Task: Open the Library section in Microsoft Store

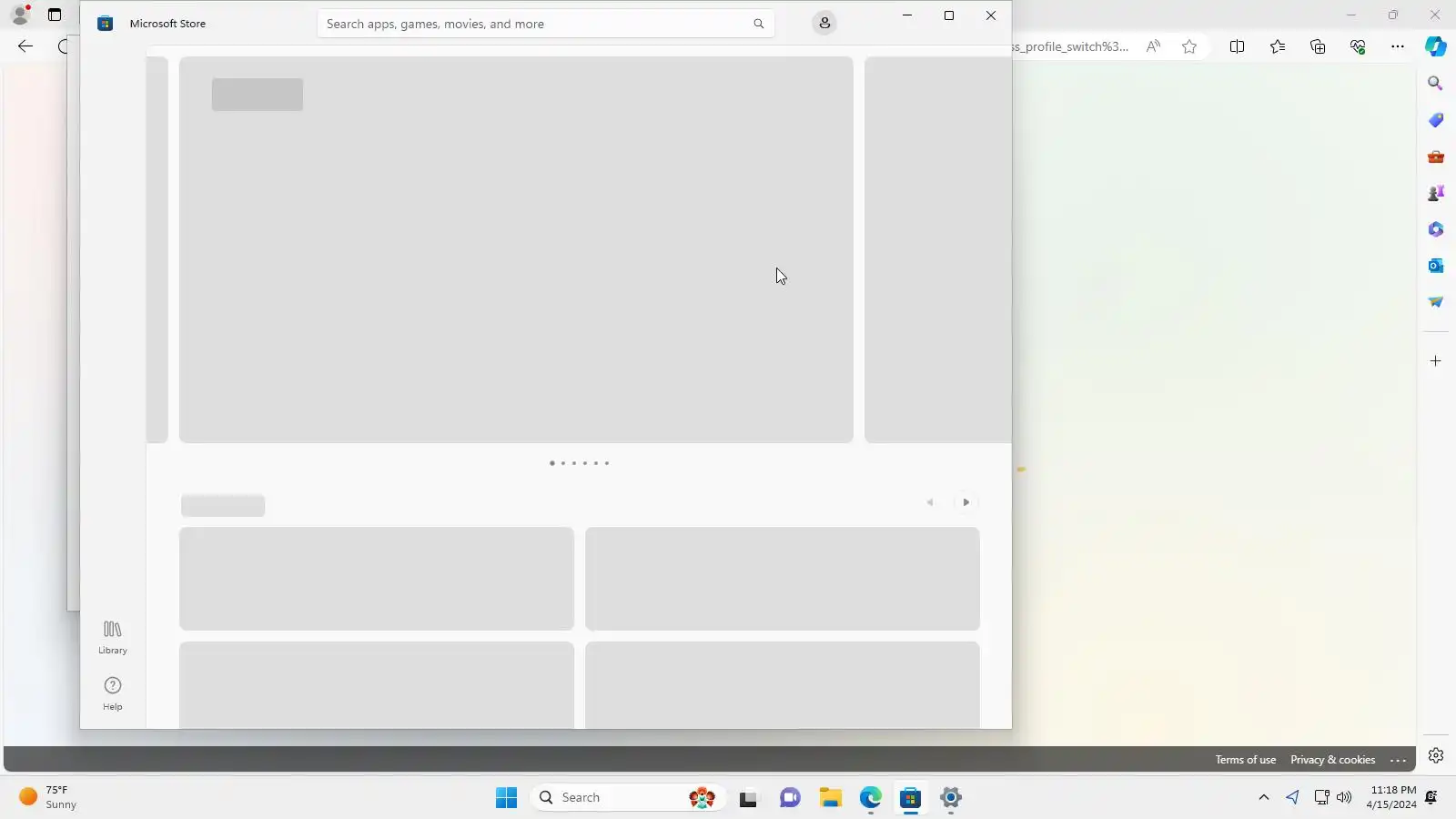Action: (113, 637)
